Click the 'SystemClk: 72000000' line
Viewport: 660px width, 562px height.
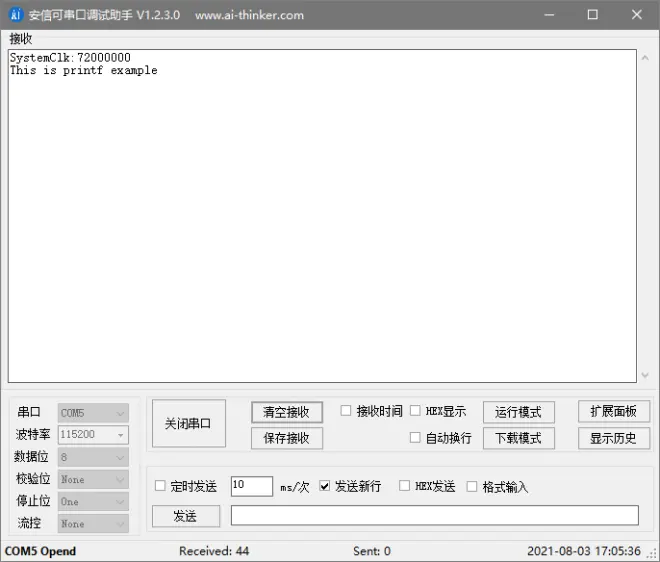click(70, 58)
